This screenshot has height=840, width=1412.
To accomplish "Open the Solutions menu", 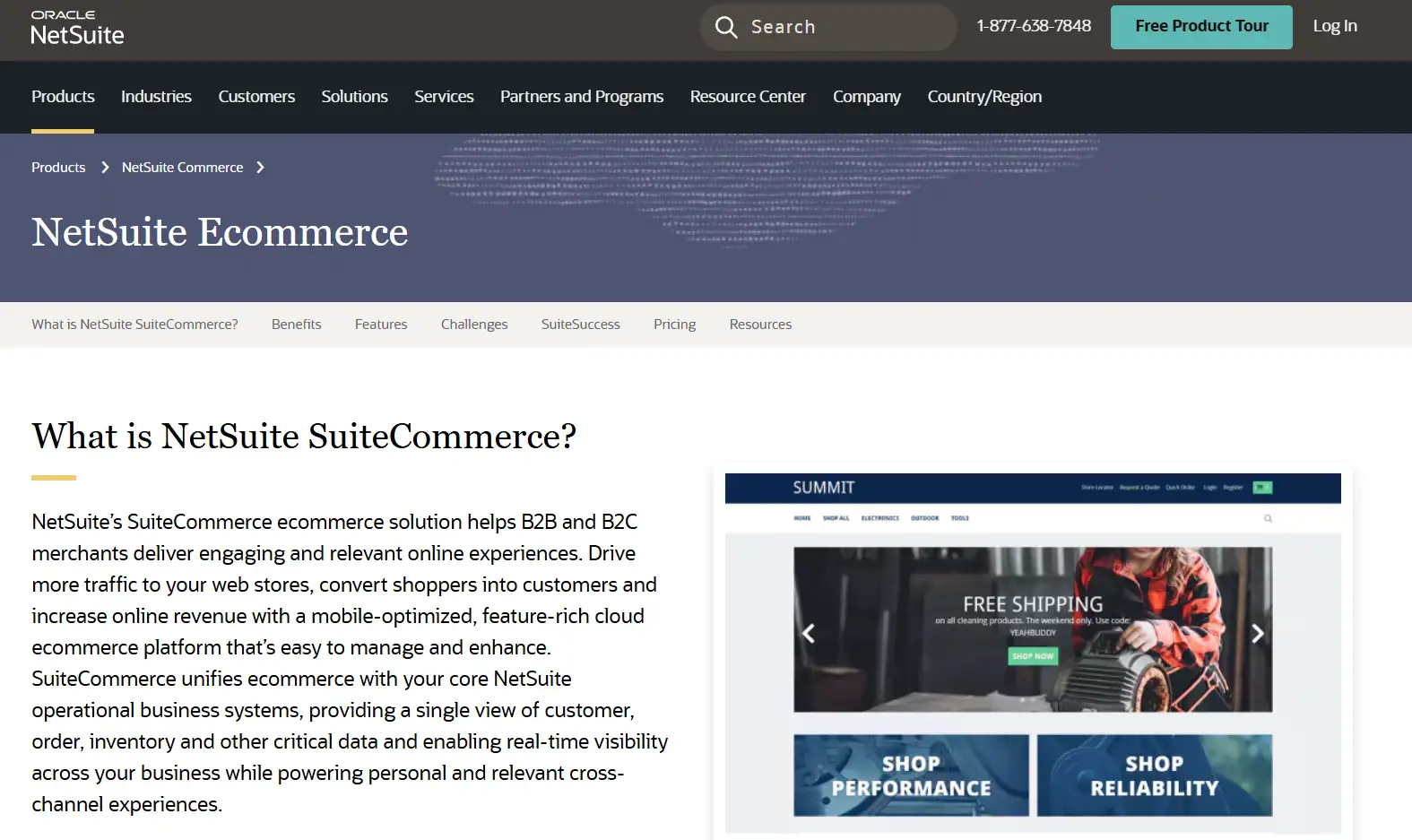I will click(354, 96).
